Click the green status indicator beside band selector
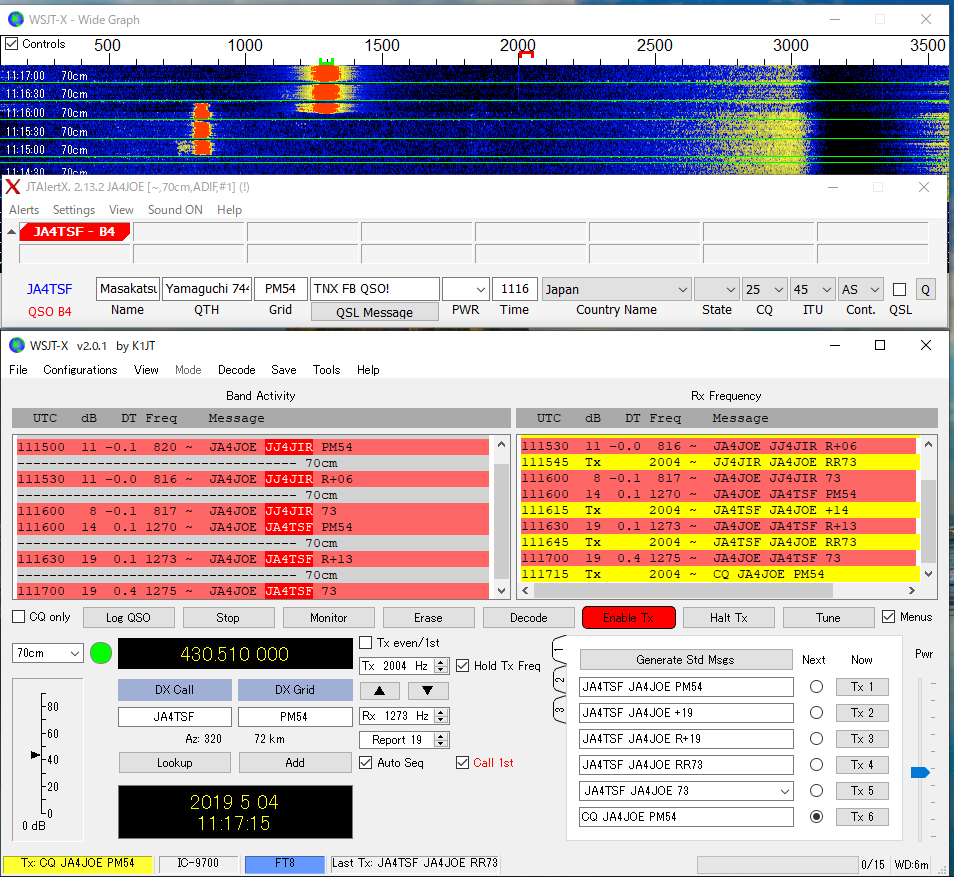Screen dimensions: 954x877 pyautogui.click(x=101, y=653)
